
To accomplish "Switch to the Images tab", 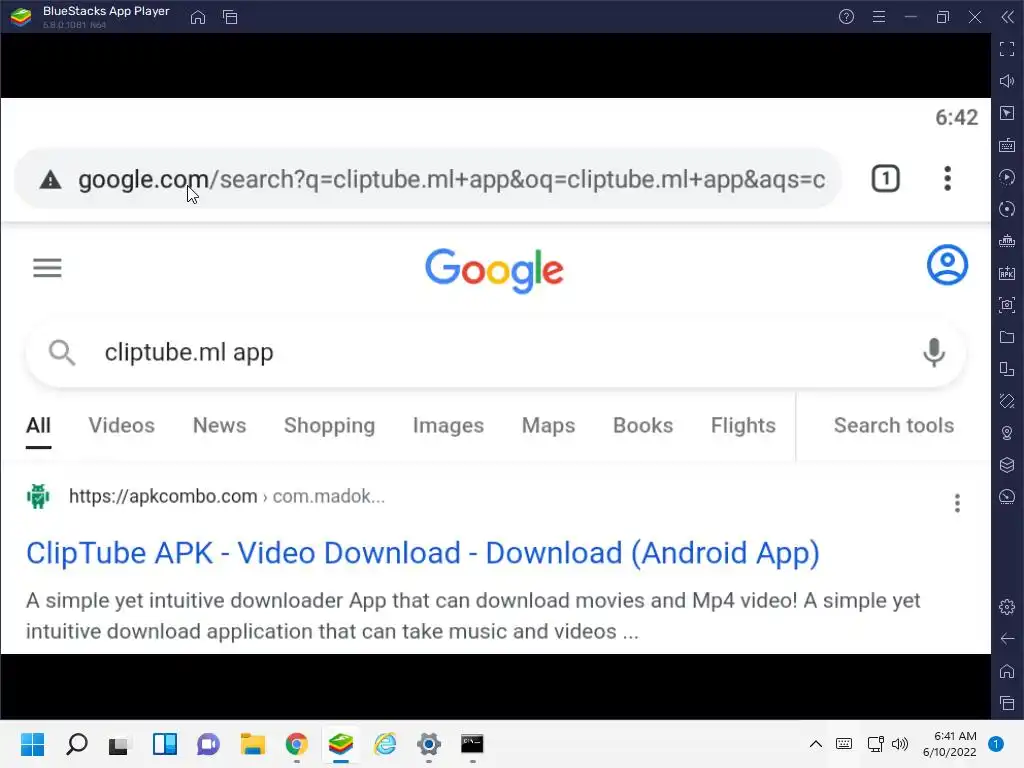I will (448, 426).
